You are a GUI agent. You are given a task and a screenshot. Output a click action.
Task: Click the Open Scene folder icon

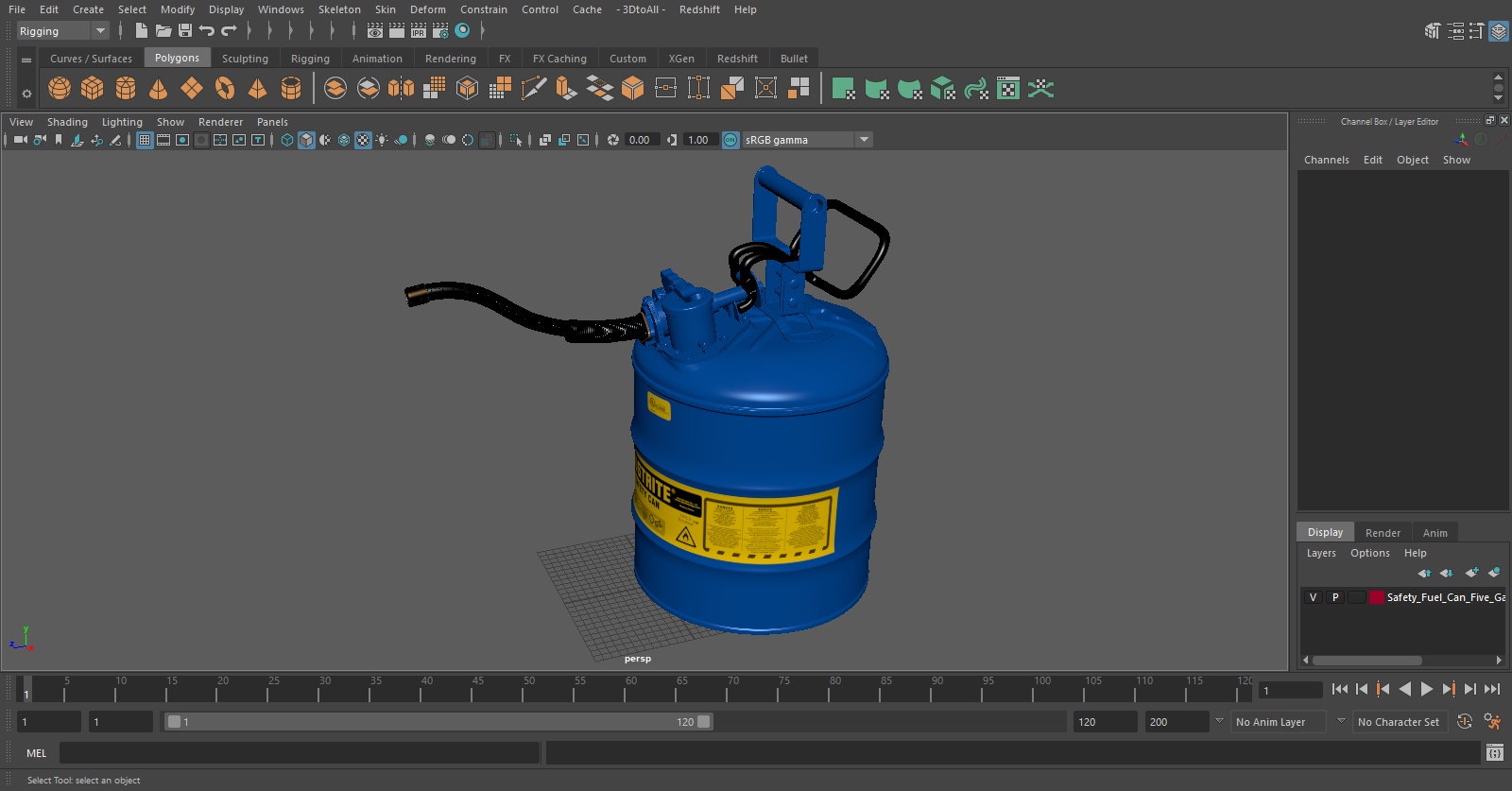click(x=163, y=30)
